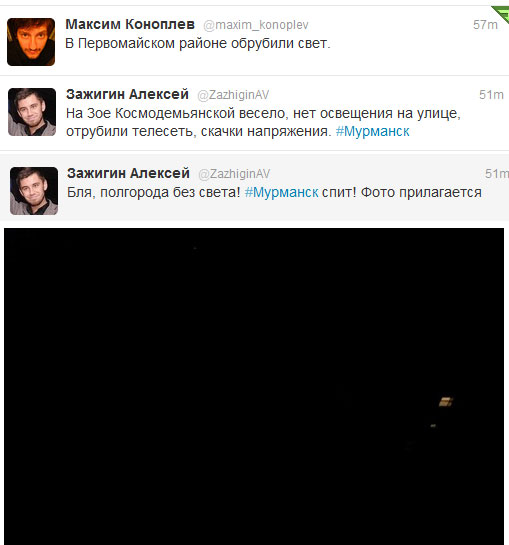This screenshot has height=545, width=509.
Task: Select the tweet about Зое Космодемьянской
Action: (263, 122)
